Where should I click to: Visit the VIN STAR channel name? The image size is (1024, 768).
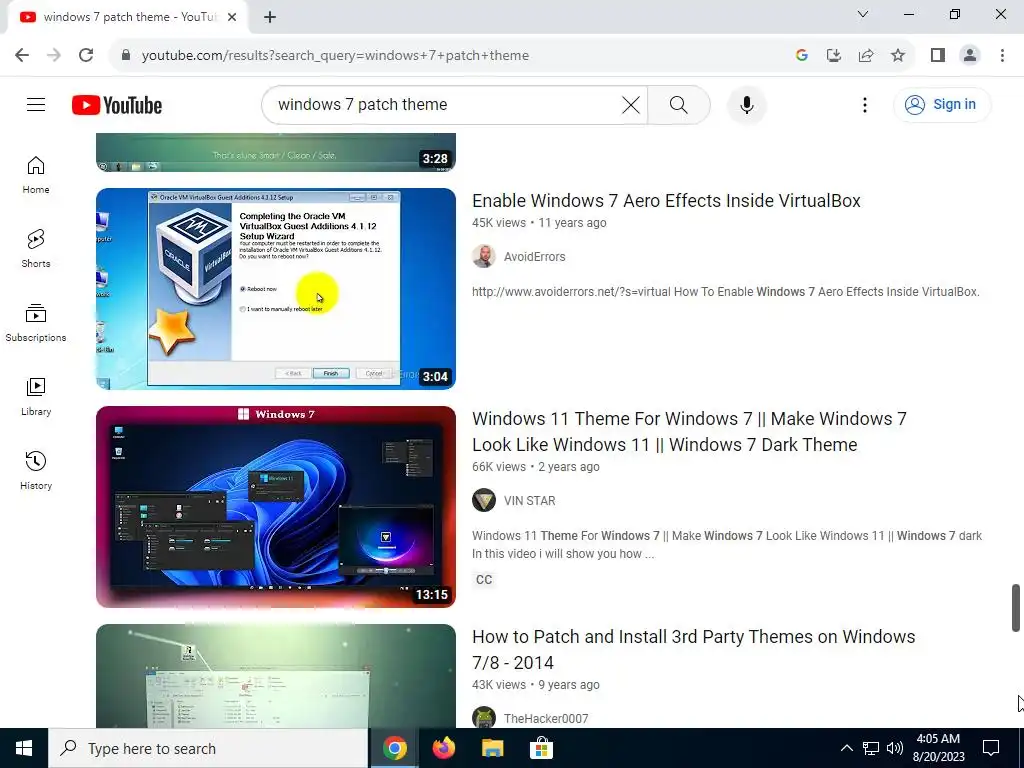pyautogui.click(x=530, y=501)
